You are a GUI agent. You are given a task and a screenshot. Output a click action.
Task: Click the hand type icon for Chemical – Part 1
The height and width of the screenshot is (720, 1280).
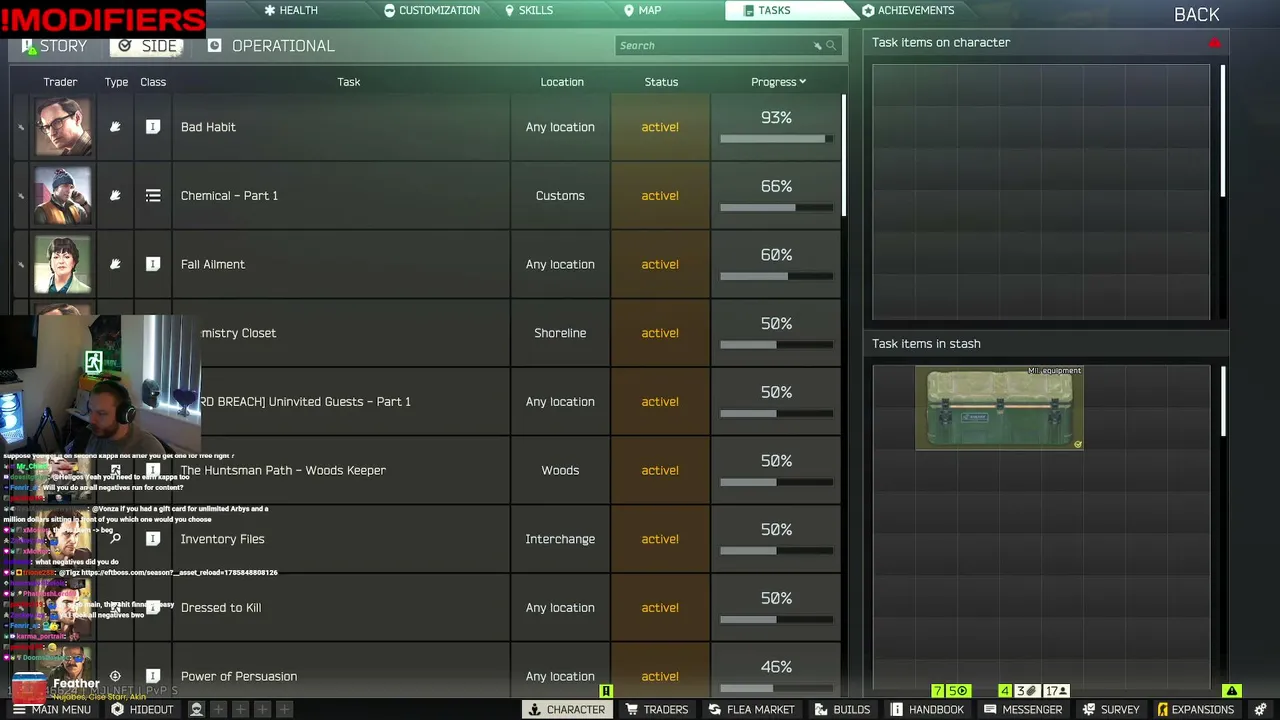point(115,196)
